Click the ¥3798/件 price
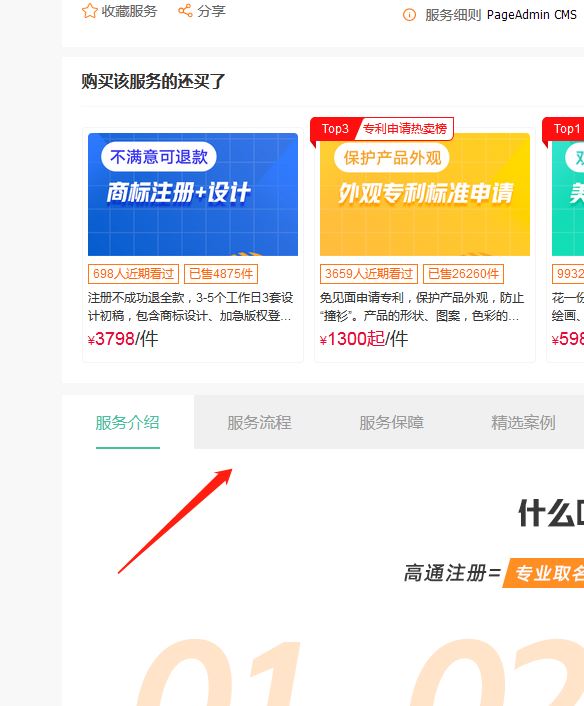Screen dimensions: 584x706 pyautogui.click(x=123, y=339)
